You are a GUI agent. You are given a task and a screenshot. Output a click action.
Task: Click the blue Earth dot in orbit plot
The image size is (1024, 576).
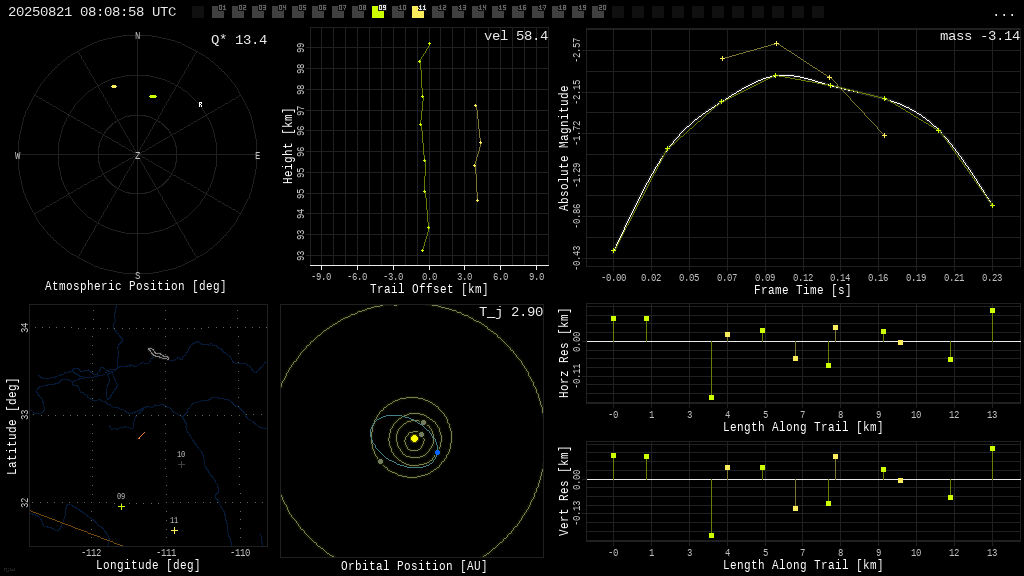pyautogui.click(x=438, y=453)
